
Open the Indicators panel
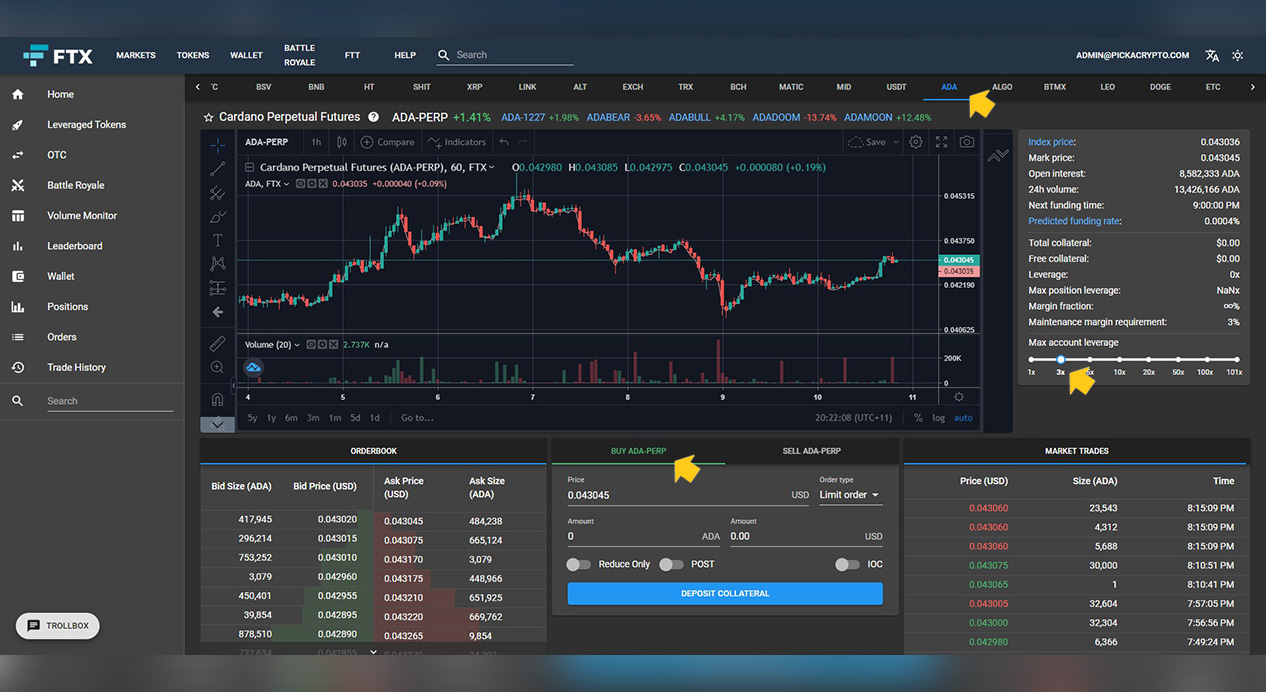pos(456,142)
